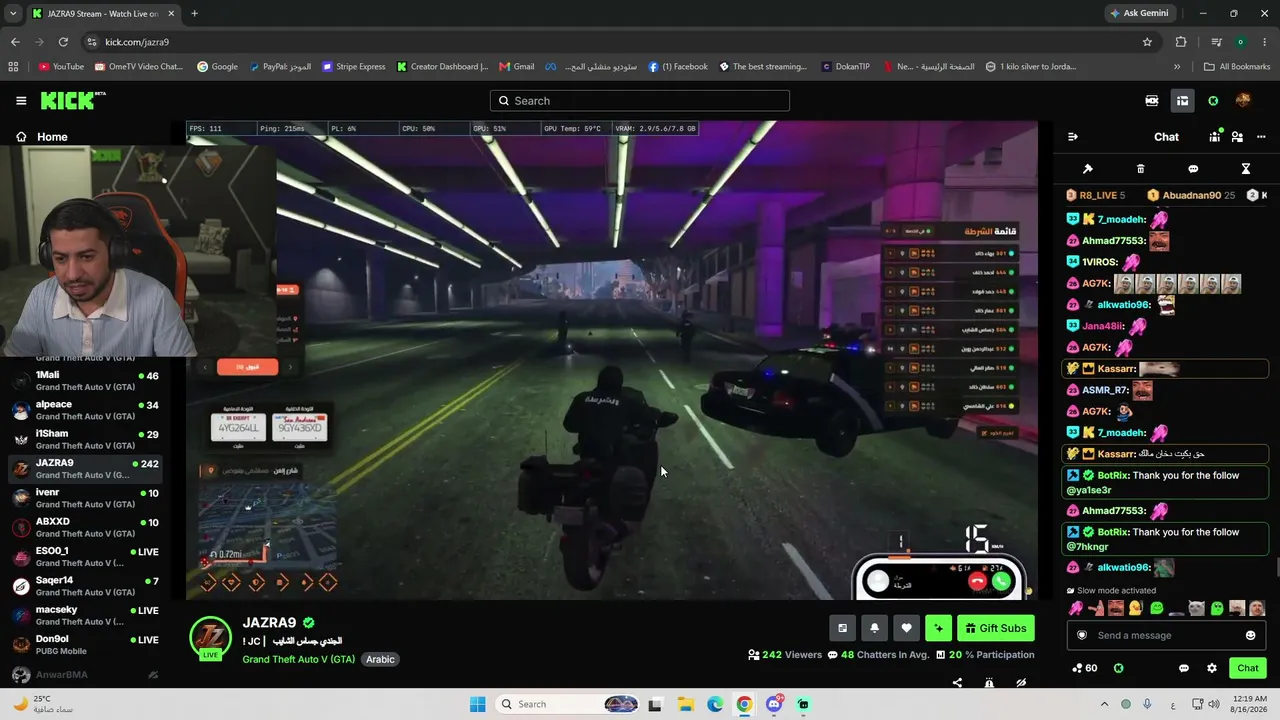Open ABXXD channel in the sidebar

click(x=85, y=527)
